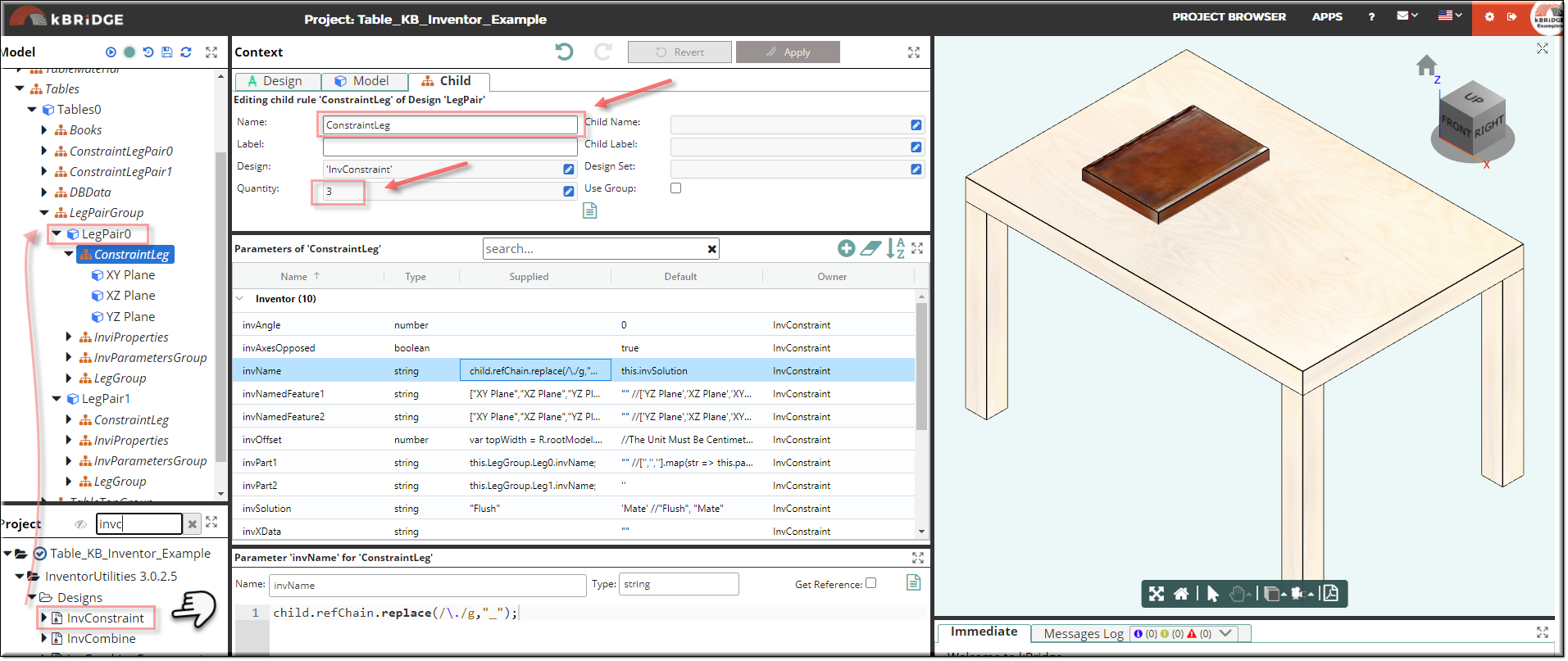Switch to the Design tab
This screenshot has height=661, width=1568.
coord(277,81)
